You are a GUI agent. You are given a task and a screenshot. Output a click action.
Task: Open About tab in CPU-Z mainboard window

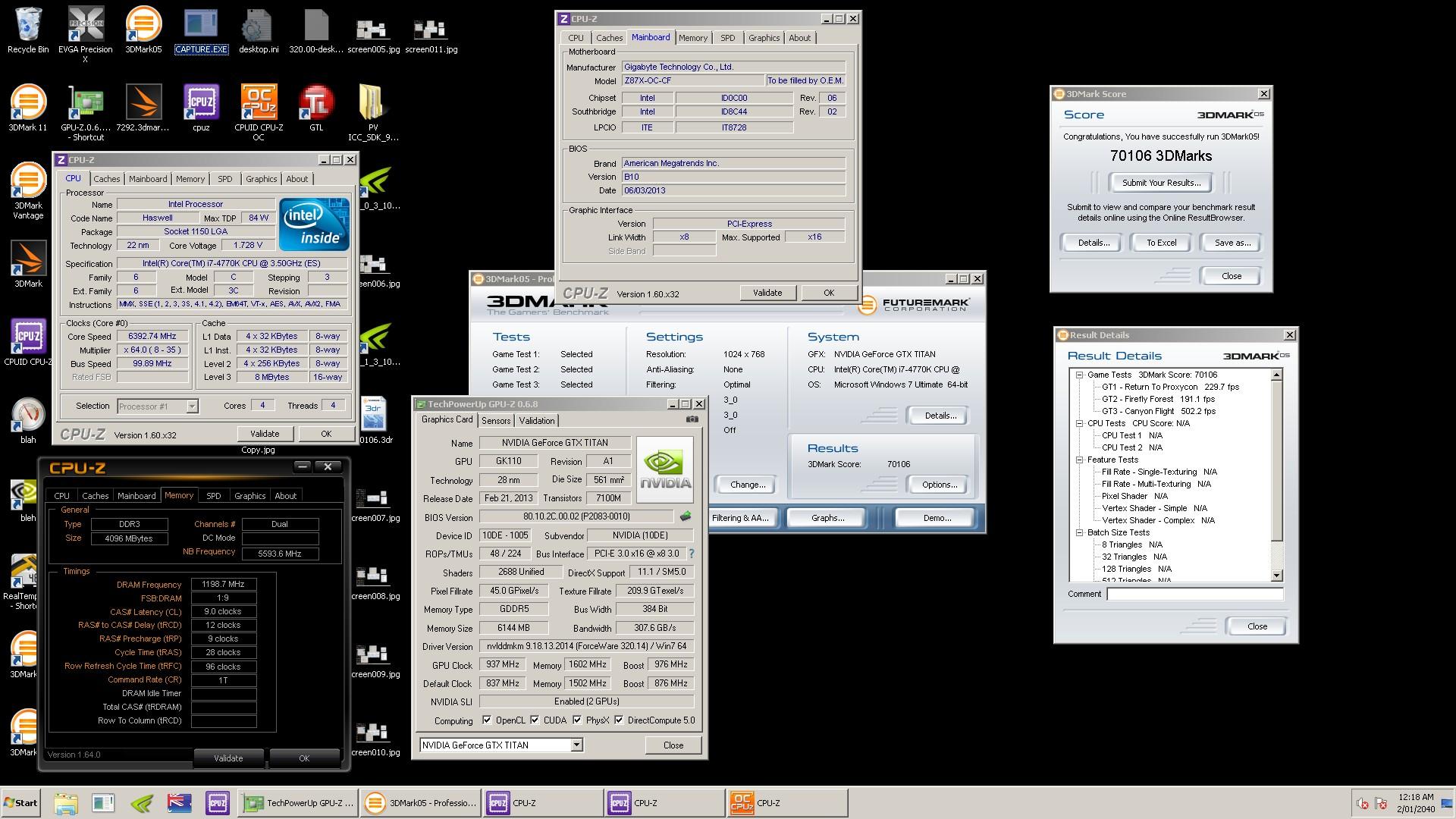pos(800,38)
